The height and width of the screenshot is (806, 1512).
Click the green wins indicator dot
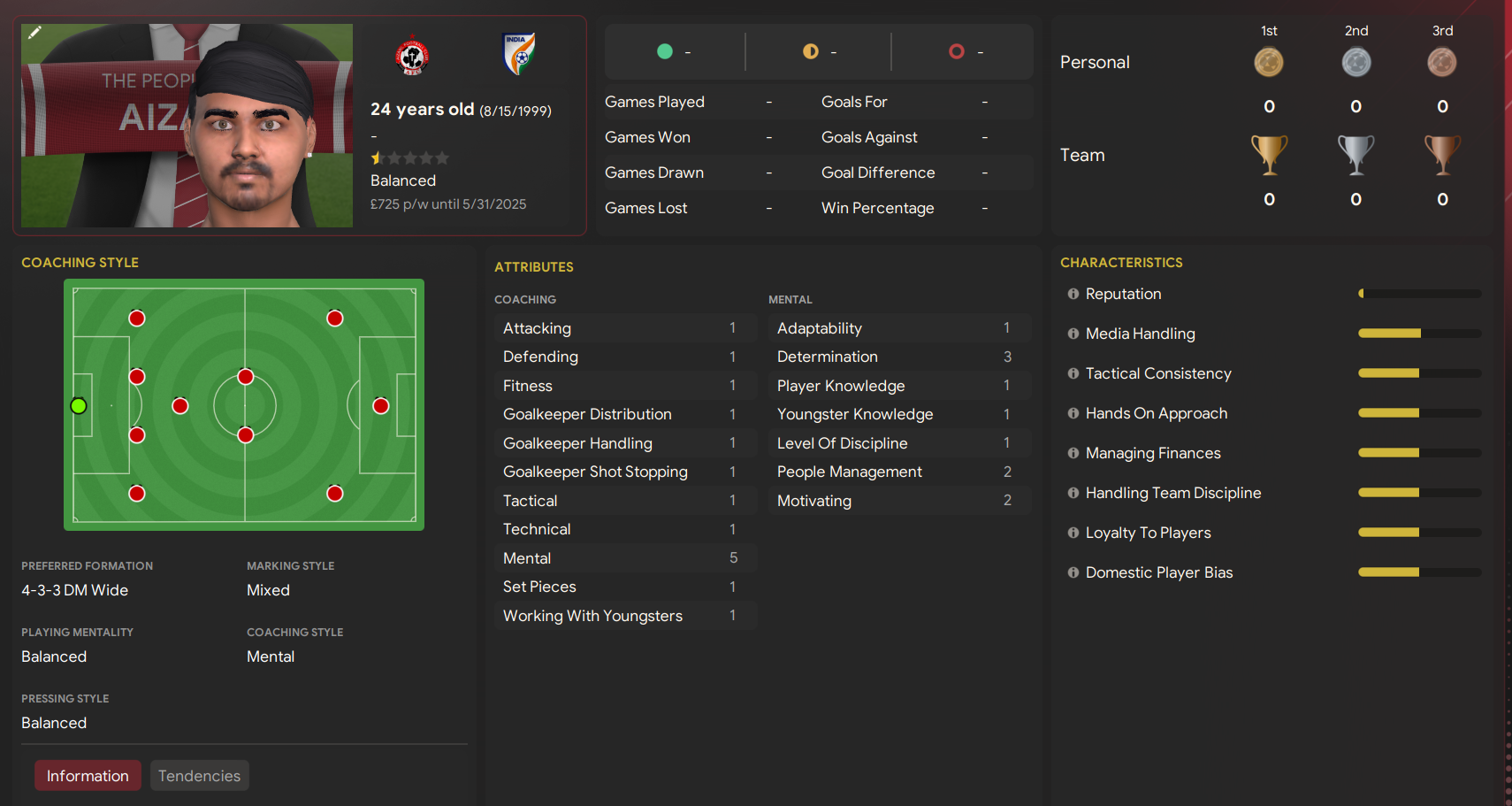click(665, 51)
